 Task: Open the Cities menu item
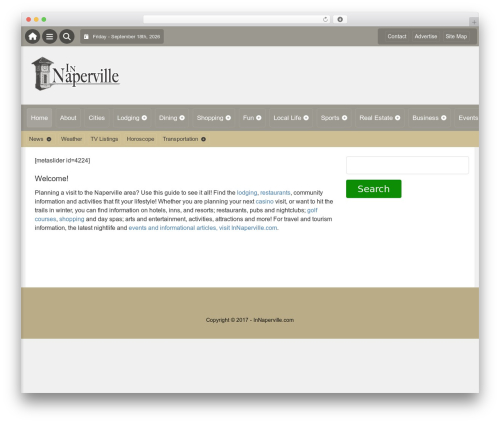tap(97, 118)
